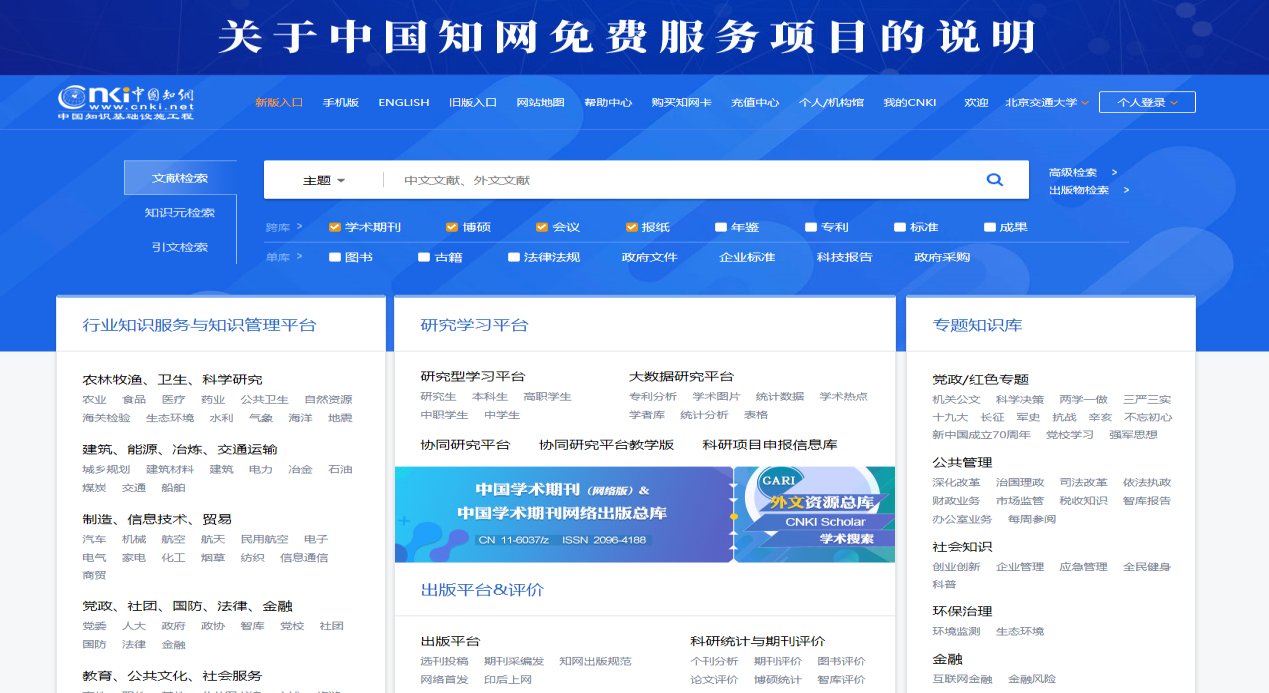
Task: Expand the 北京交通大学 institution dropdown
Action: pyautogui.click(x=1047, y=102)
